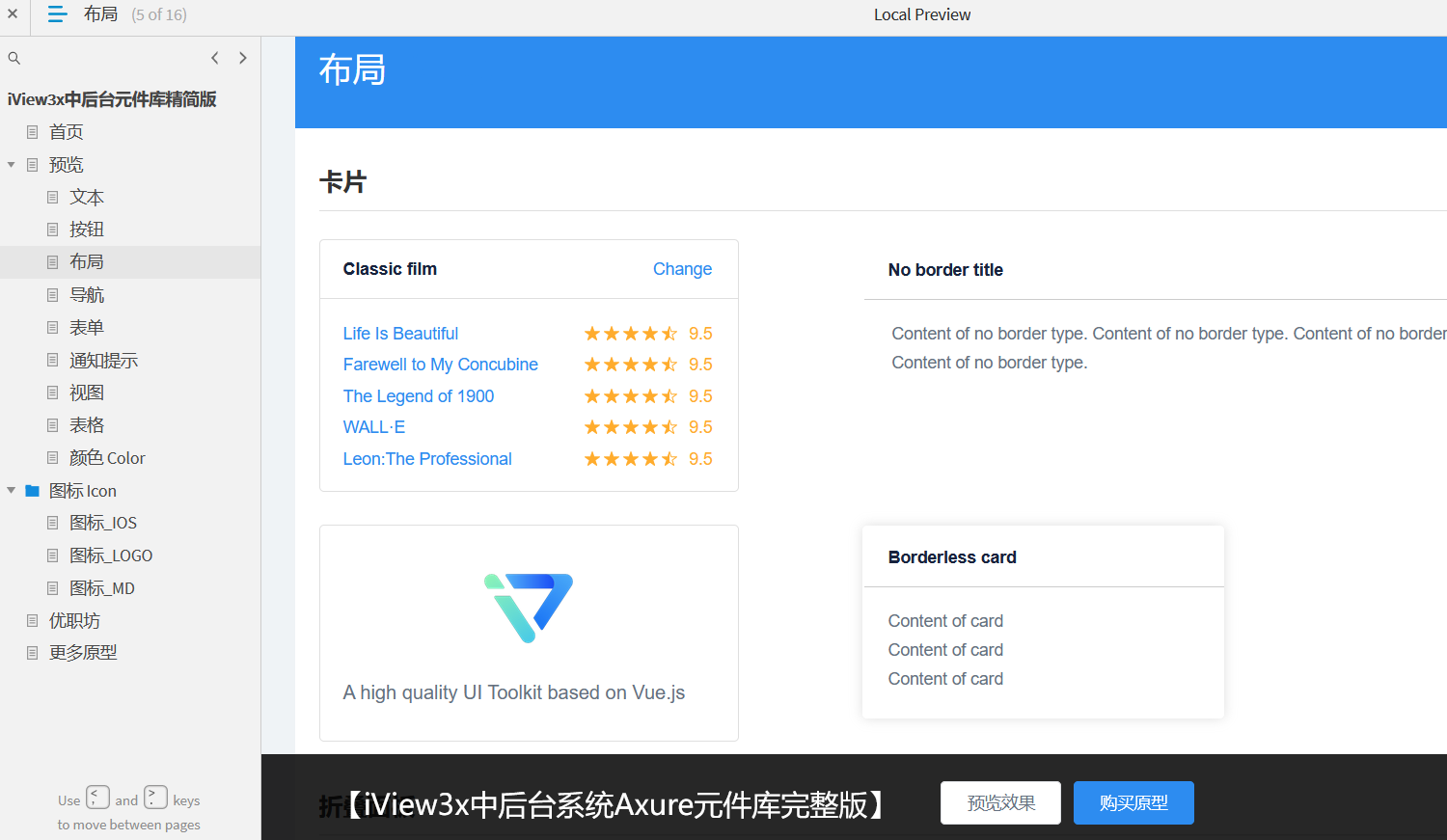Image resolution: width=1447 pixels, height=840 pixels.
Task: Click the 布局 page title in header
Action: (x=352, y=69)
